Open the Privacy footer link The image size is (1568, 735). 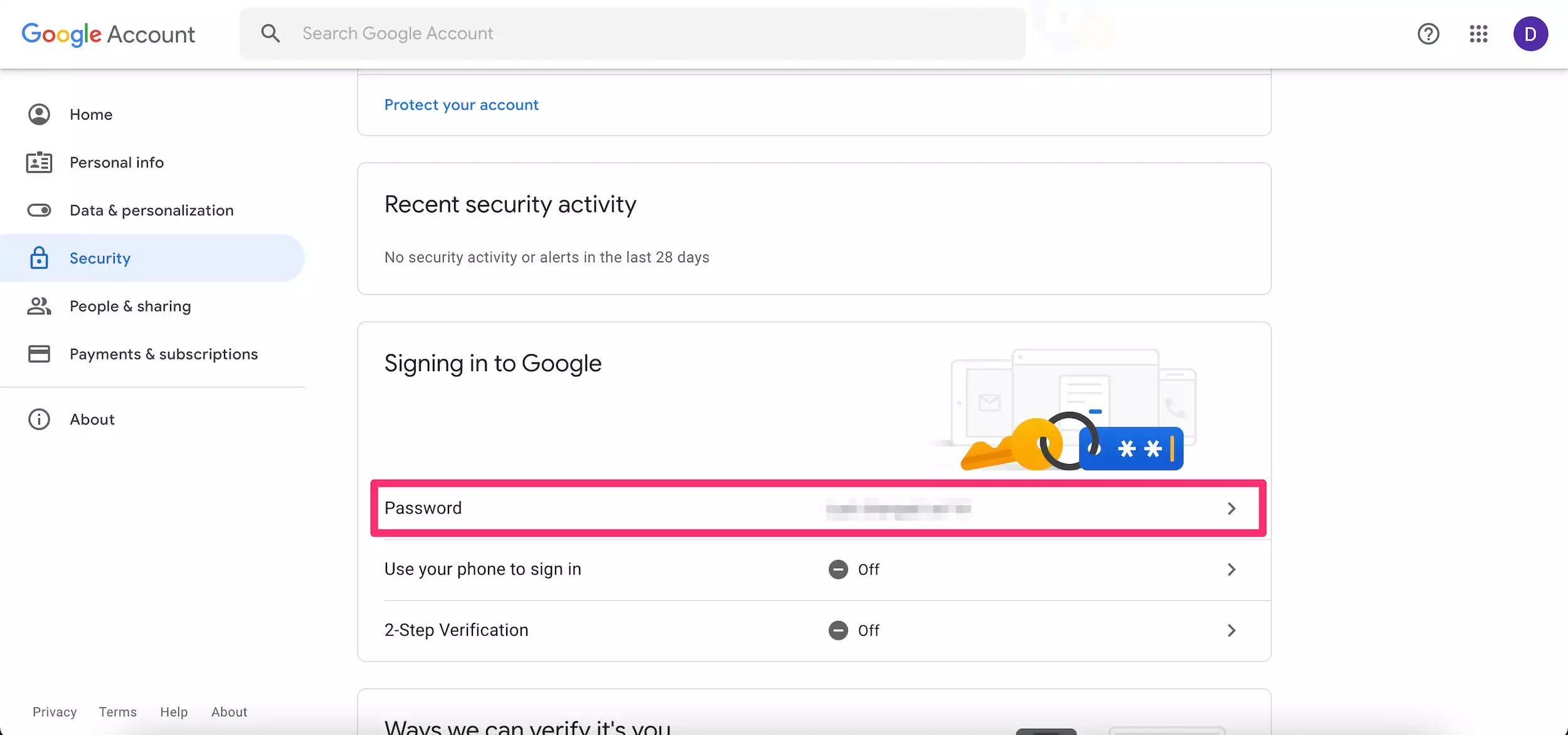[x=55, y=712]
